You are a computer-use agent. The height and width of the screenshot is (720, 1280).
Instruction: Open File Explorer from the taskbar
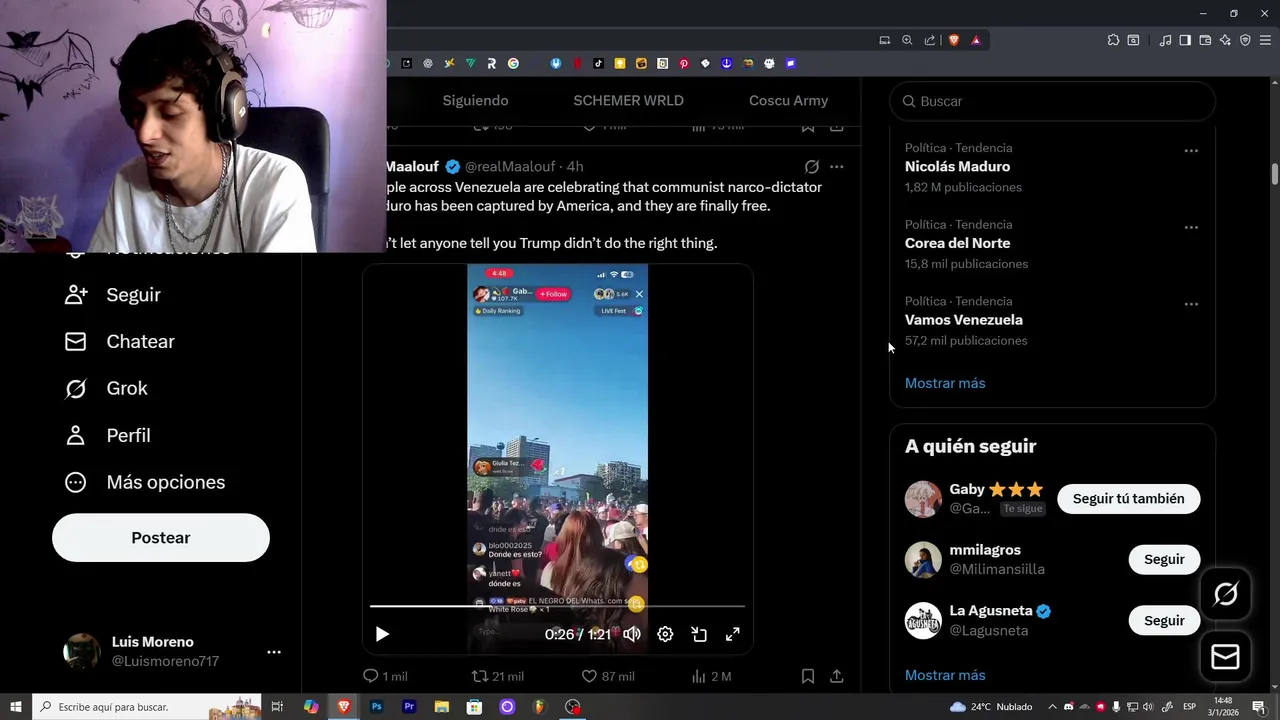pyautogui.click(x=442, y=707)
